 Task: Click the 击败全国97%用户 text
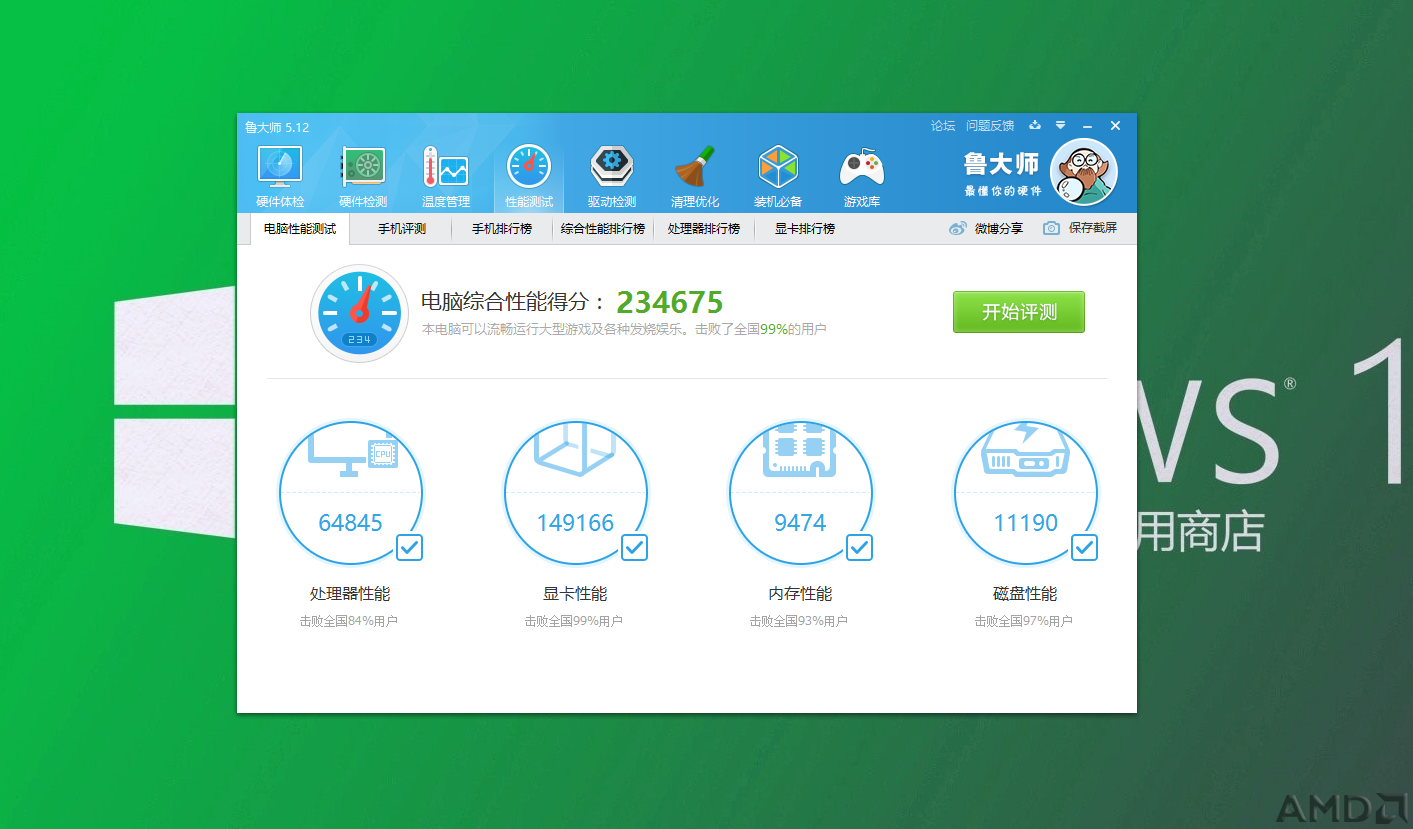click(1024, 621)
